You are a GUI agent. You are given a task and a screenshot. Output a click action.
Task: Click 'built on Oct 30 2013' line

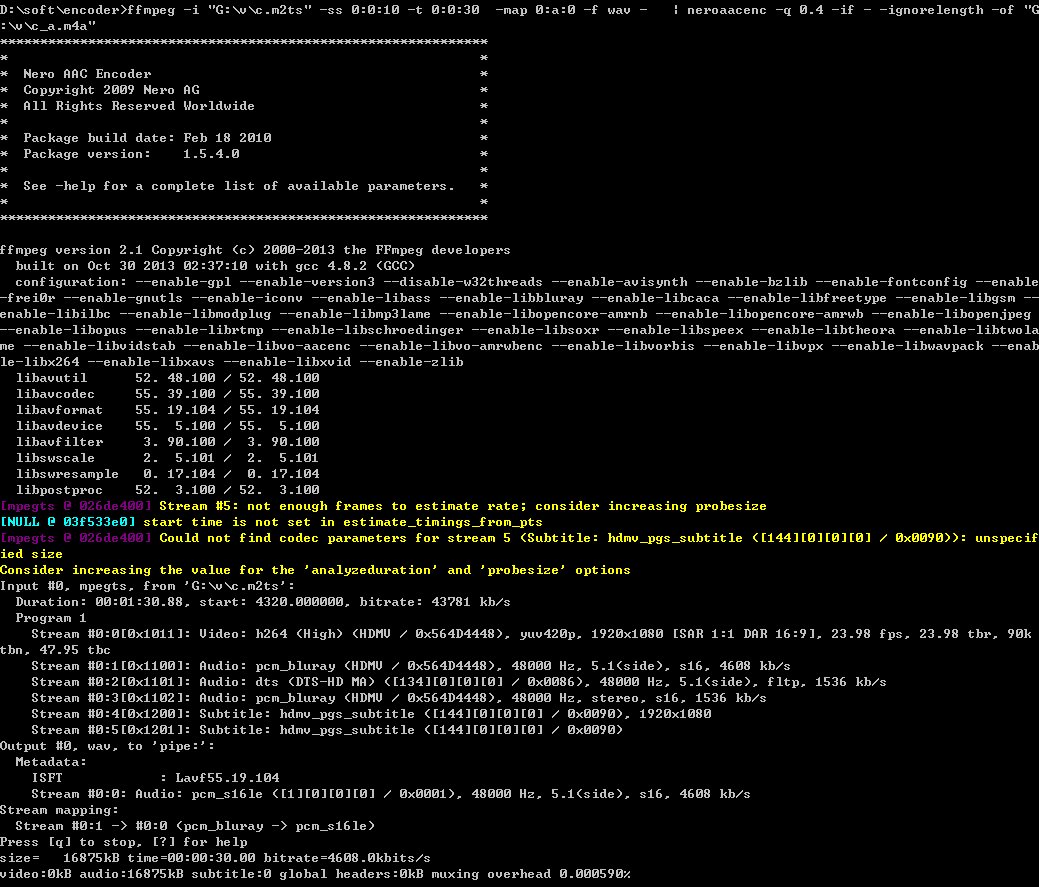(x=215, y=266)
